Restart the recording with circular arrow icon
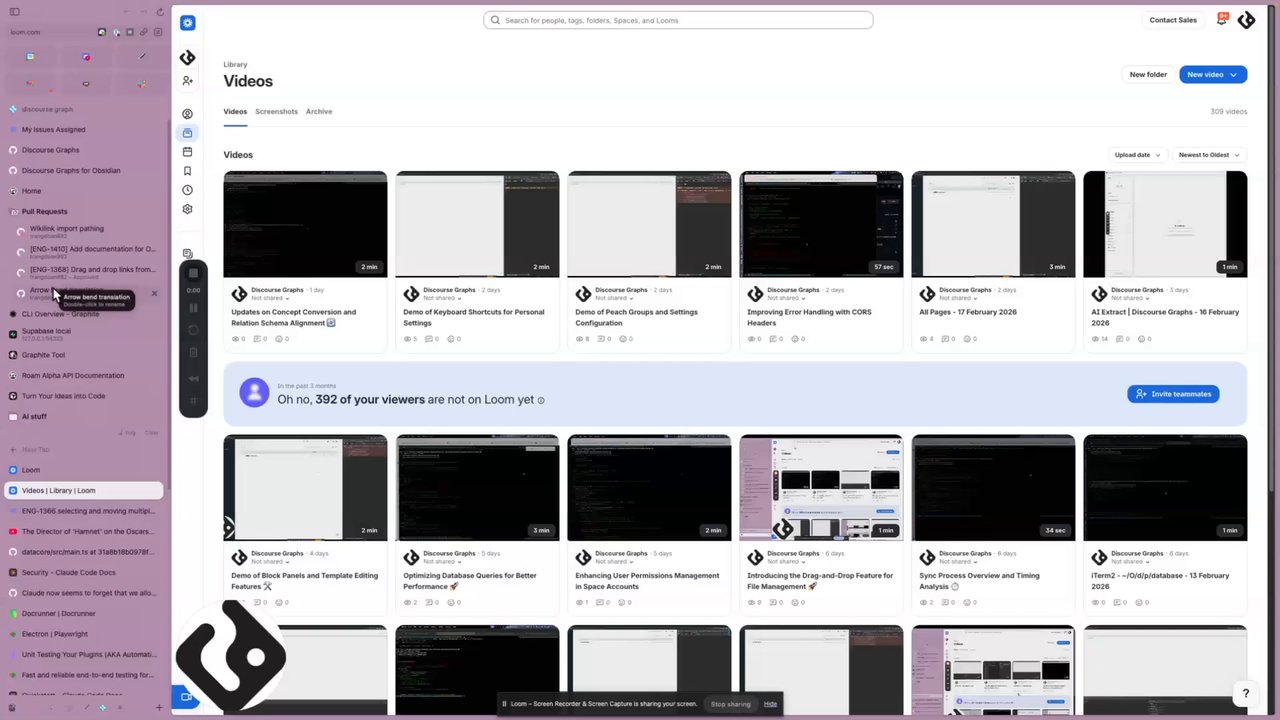1280x720 pixels. 193,330
